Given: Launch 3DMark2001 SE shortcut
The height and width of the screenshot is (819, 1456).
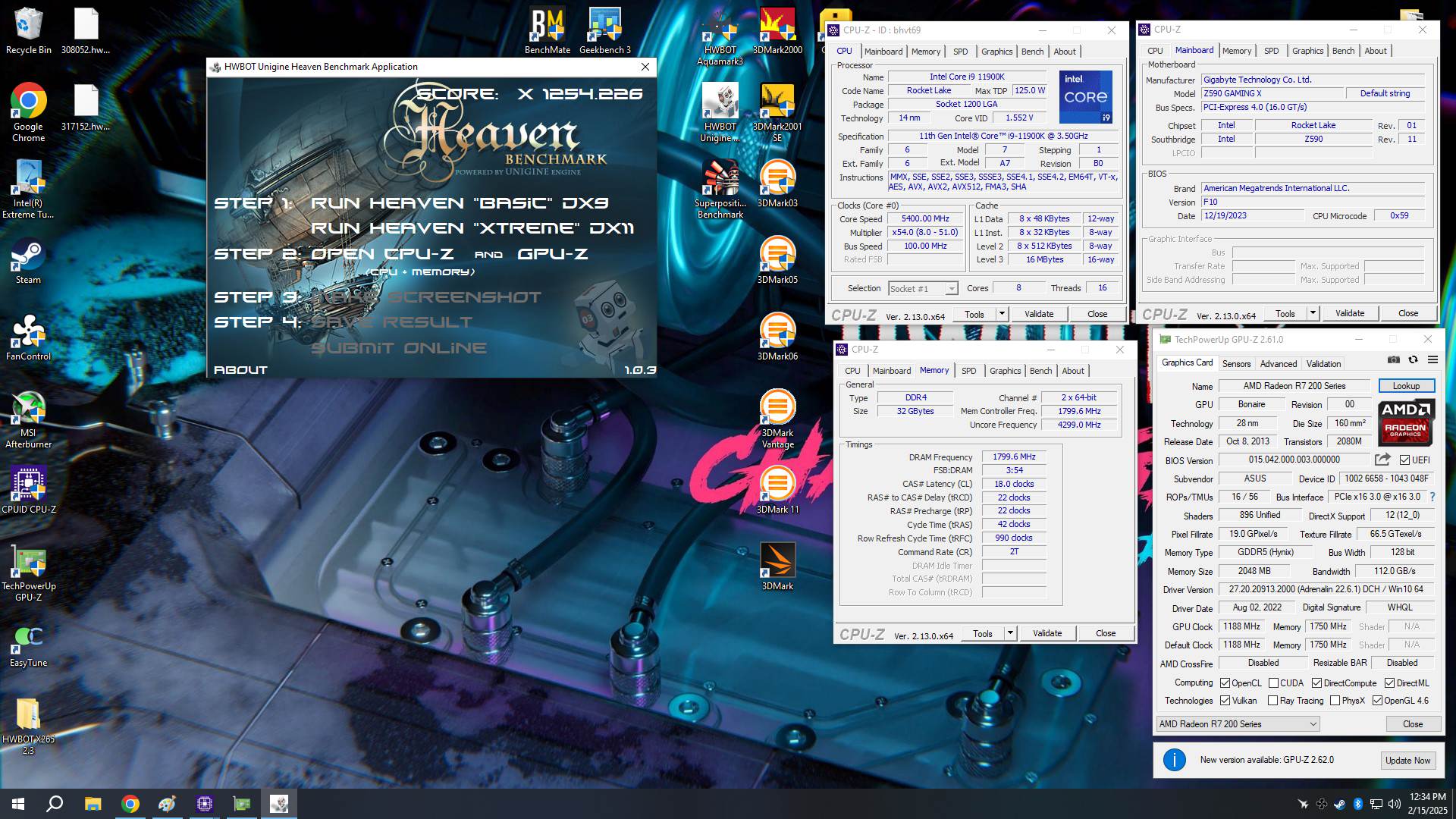Looking at the screenshot, I should click(777, 112).
